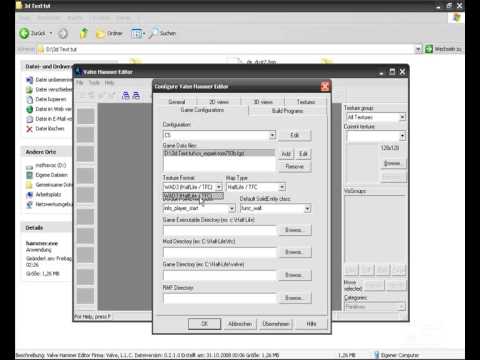Open the File menu in Hammer Editor

pyautogui.click(x=80, y=83)
